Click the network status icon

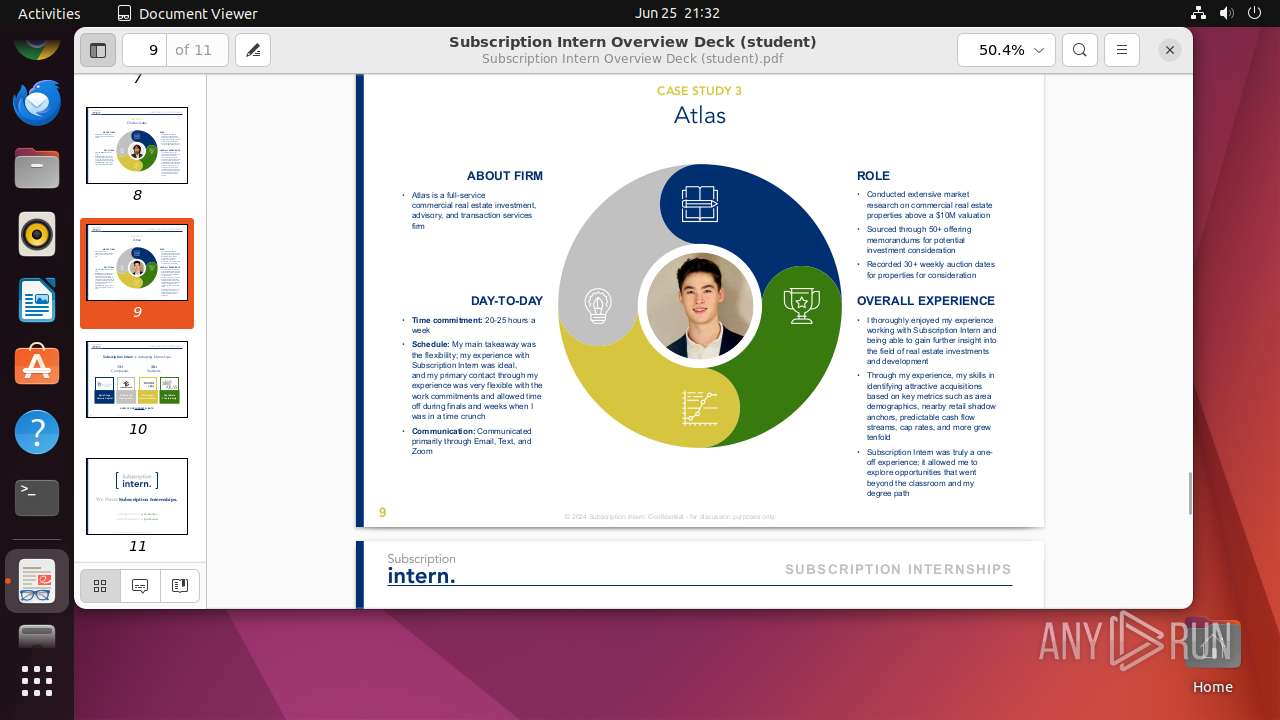(1198, 13)
